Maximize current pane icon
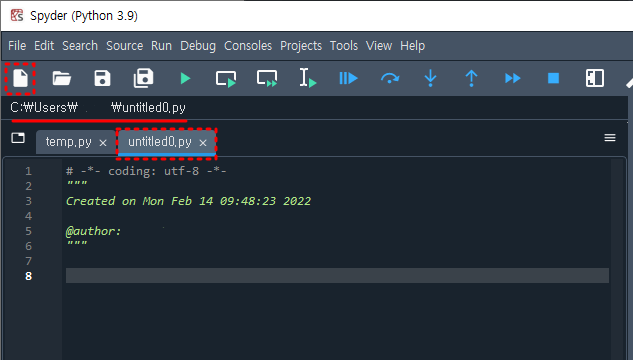Viewport: 633px width, 360px height. [x=594, y=78]
